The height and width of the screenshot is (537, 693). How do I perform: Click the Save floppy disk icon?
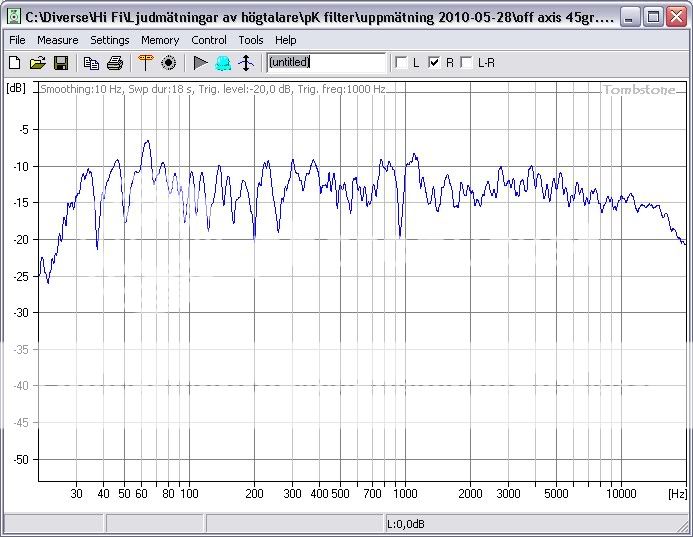(x=60, y=63)
